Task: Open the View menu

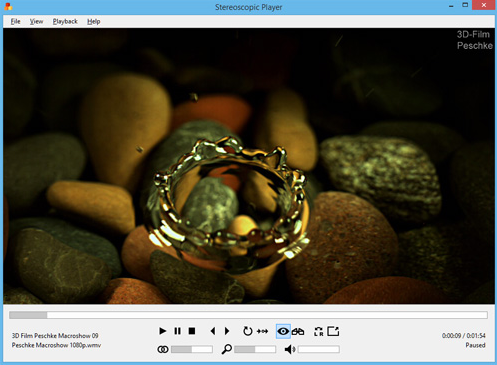Action: tap(36, 21)
